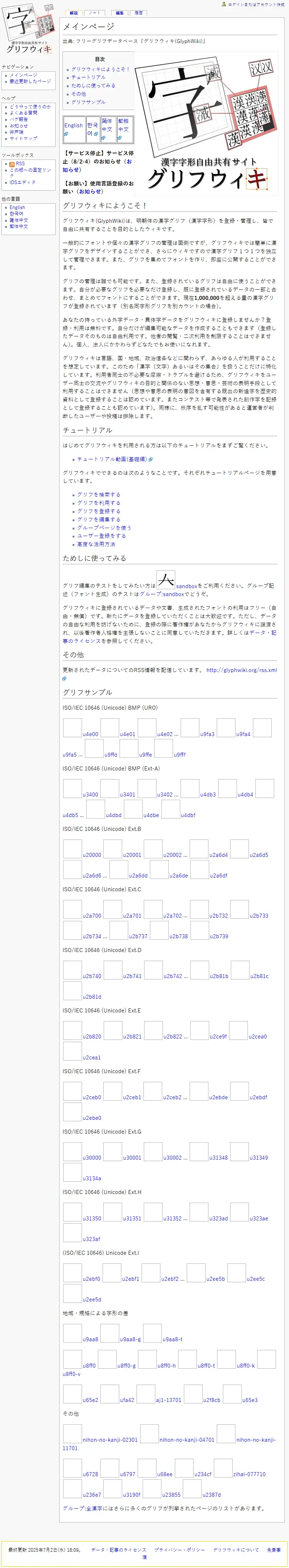The image size is (289, 1568).
Task: Jump to グリフサンプル in the contents box
Action: pyautogui.click(x=88, y=102)
